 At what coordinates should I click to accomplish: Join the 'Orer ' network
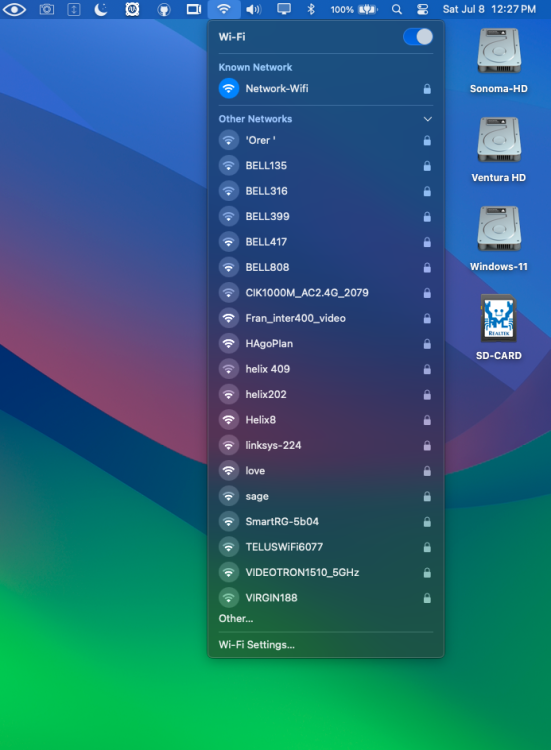point(326,140)
